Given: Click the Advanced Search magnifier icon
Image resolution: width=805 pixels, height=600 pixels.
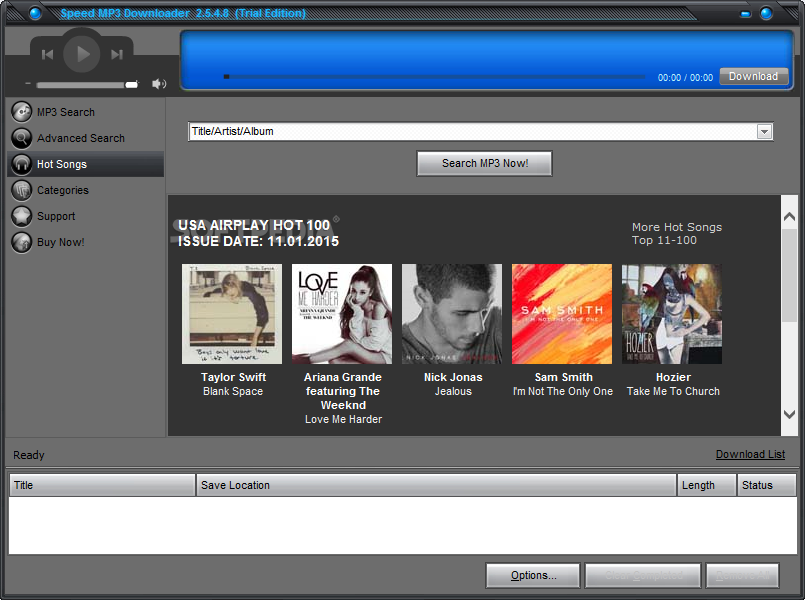Looking at the screenshot, I should tap(22, 138).
